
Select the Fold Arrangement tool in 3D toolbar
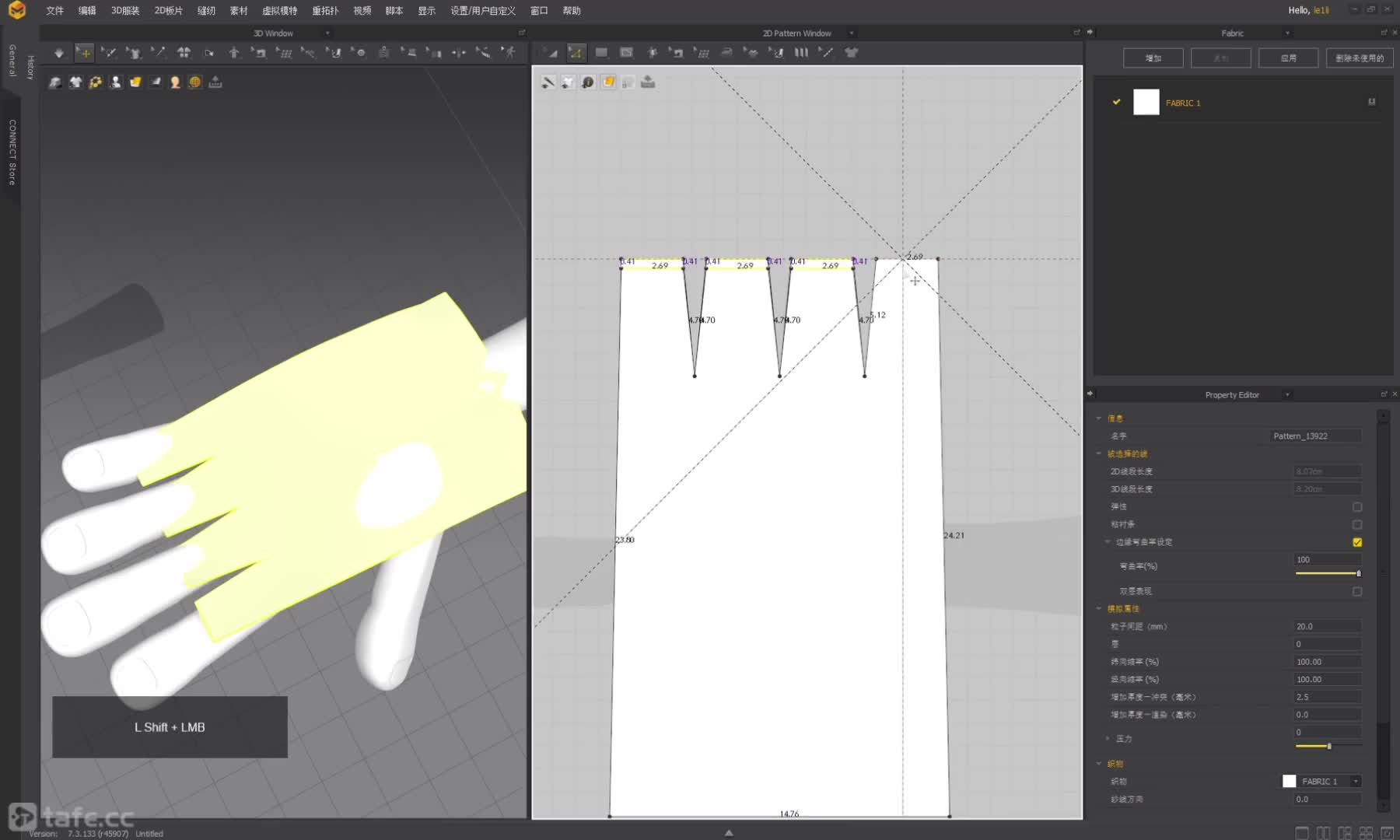(x=209, y=53)
